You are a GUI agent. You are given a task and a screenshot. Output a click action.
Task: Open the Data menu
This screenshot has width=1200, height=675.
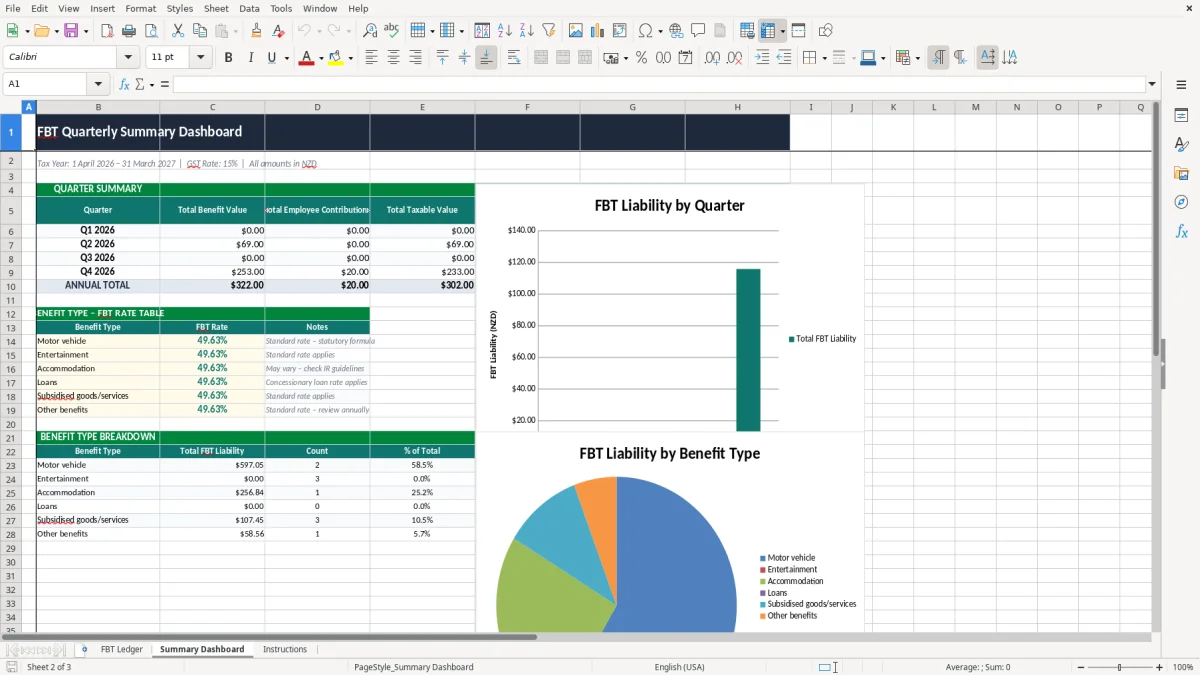249,8
